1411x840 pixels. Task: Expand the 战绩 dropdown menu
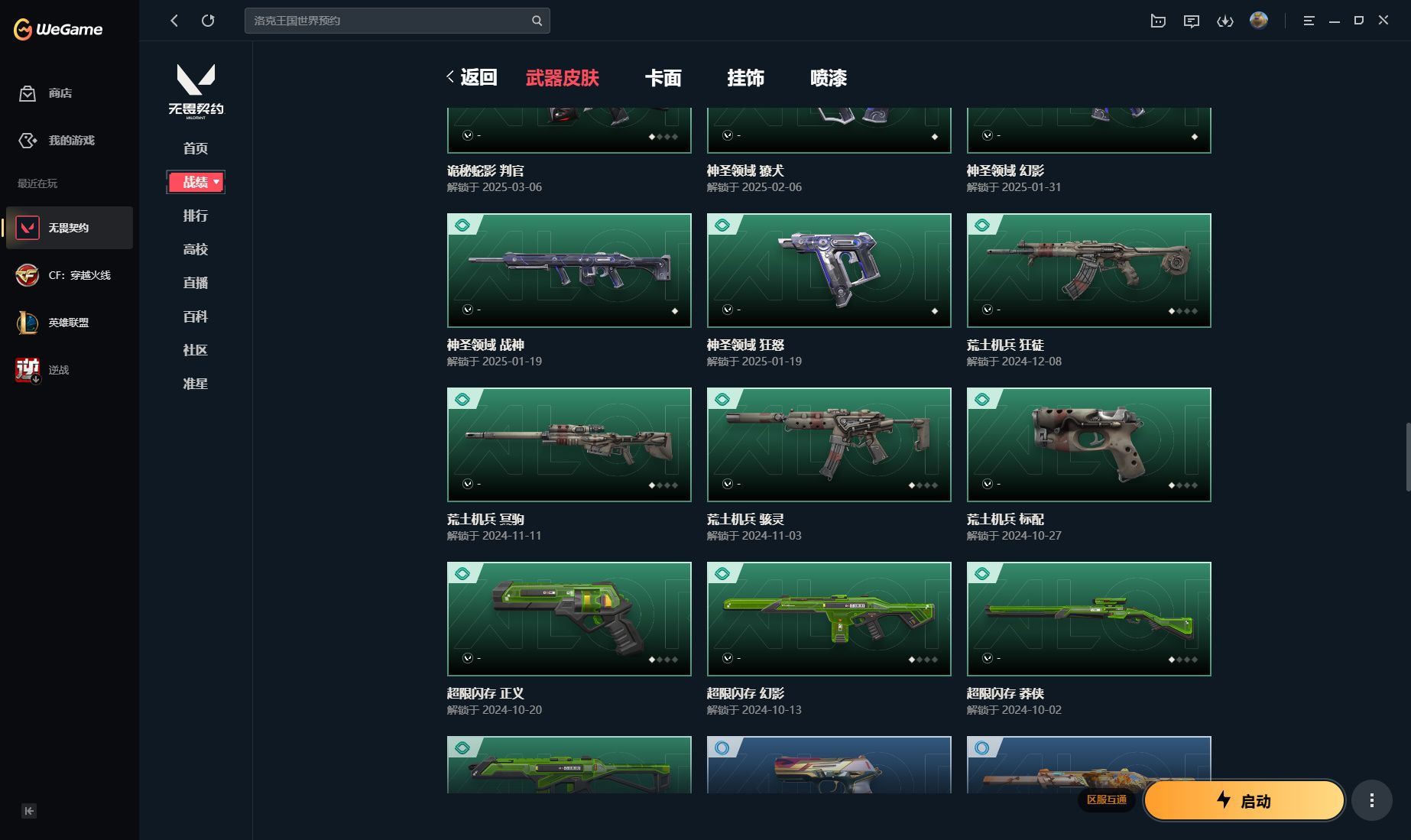click(x=196, y=182)
